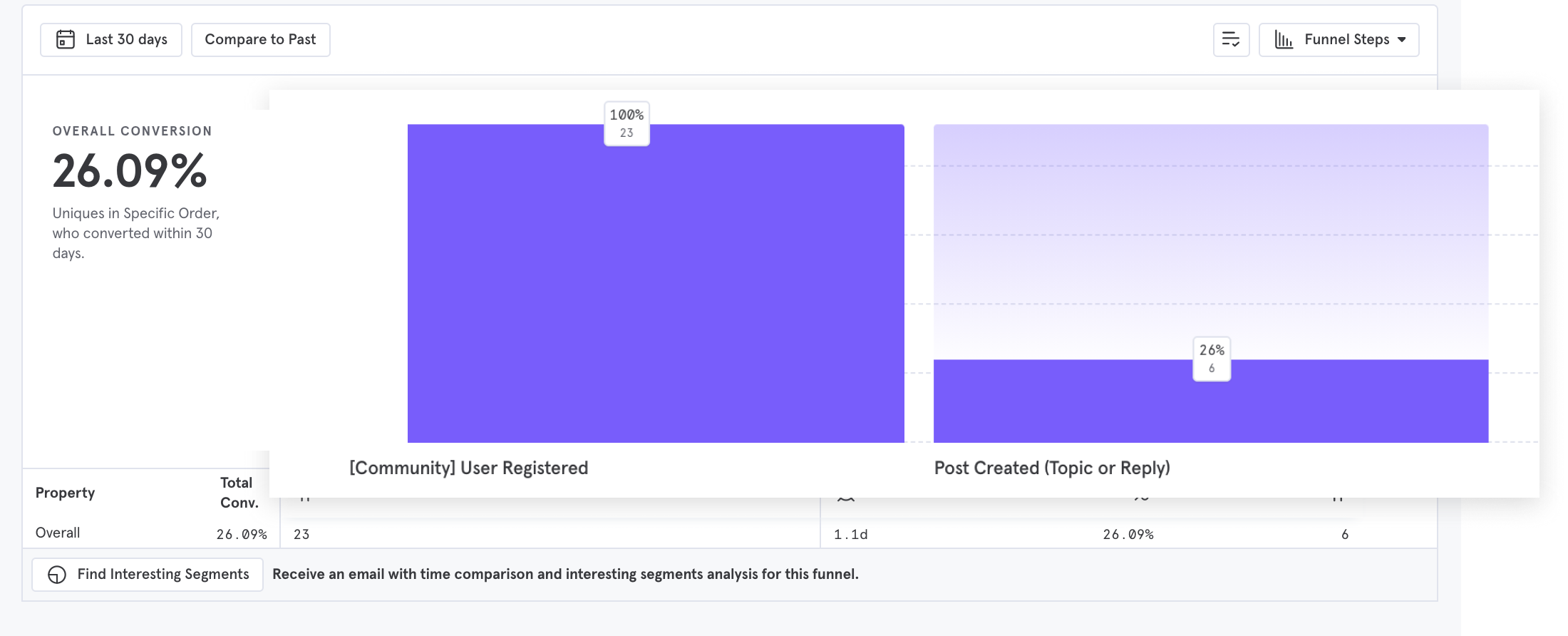1568x636 pixels.
Task: Click the bar chart icon in Funnel Steps
Action: (x=1284, y=40)
